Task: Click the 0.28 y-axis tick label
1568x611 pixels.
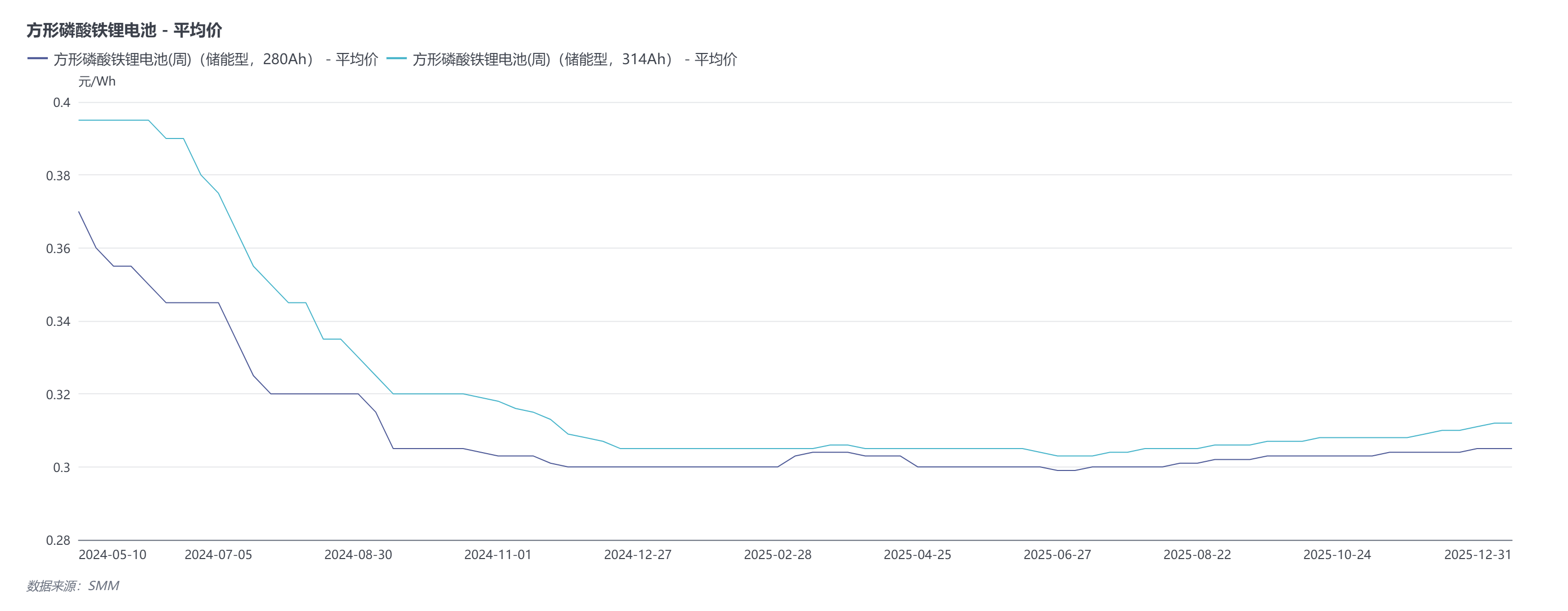Action: tap(58, 540)
